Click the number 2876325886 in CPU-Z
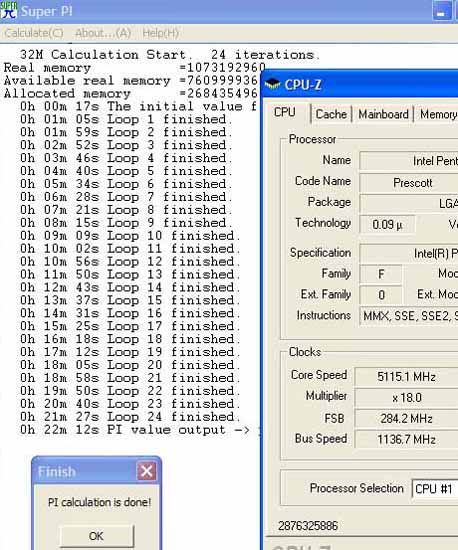Image resolution: width=458 pixels, height=550 pixels. (x=308, y=525)
